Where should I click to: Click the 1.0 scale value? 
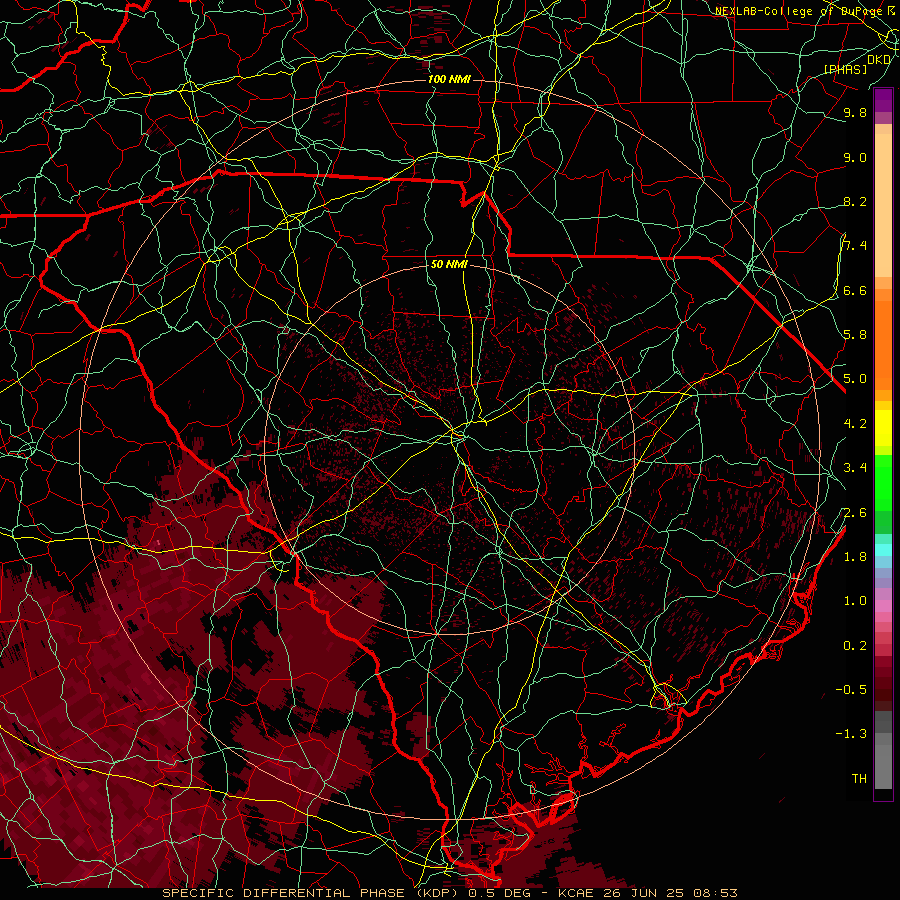pyautogui.click(x=855, y=601)
